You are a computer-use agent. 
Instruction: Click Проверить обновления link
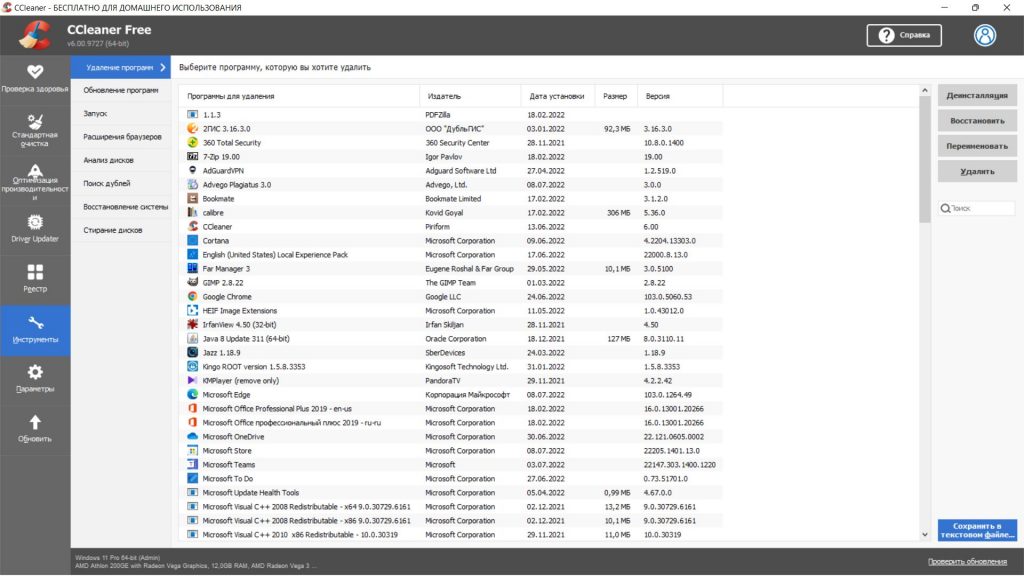pyautogui.click(x=967, y=562)
